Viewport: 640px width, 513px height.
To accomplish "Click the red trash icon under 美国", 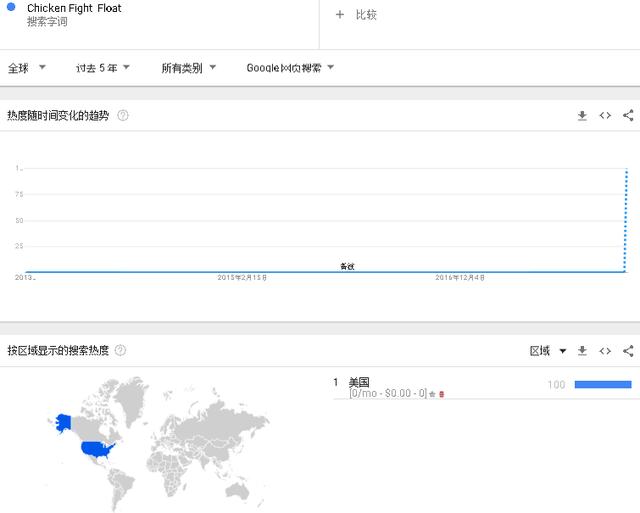I will (x=441, y=394).
